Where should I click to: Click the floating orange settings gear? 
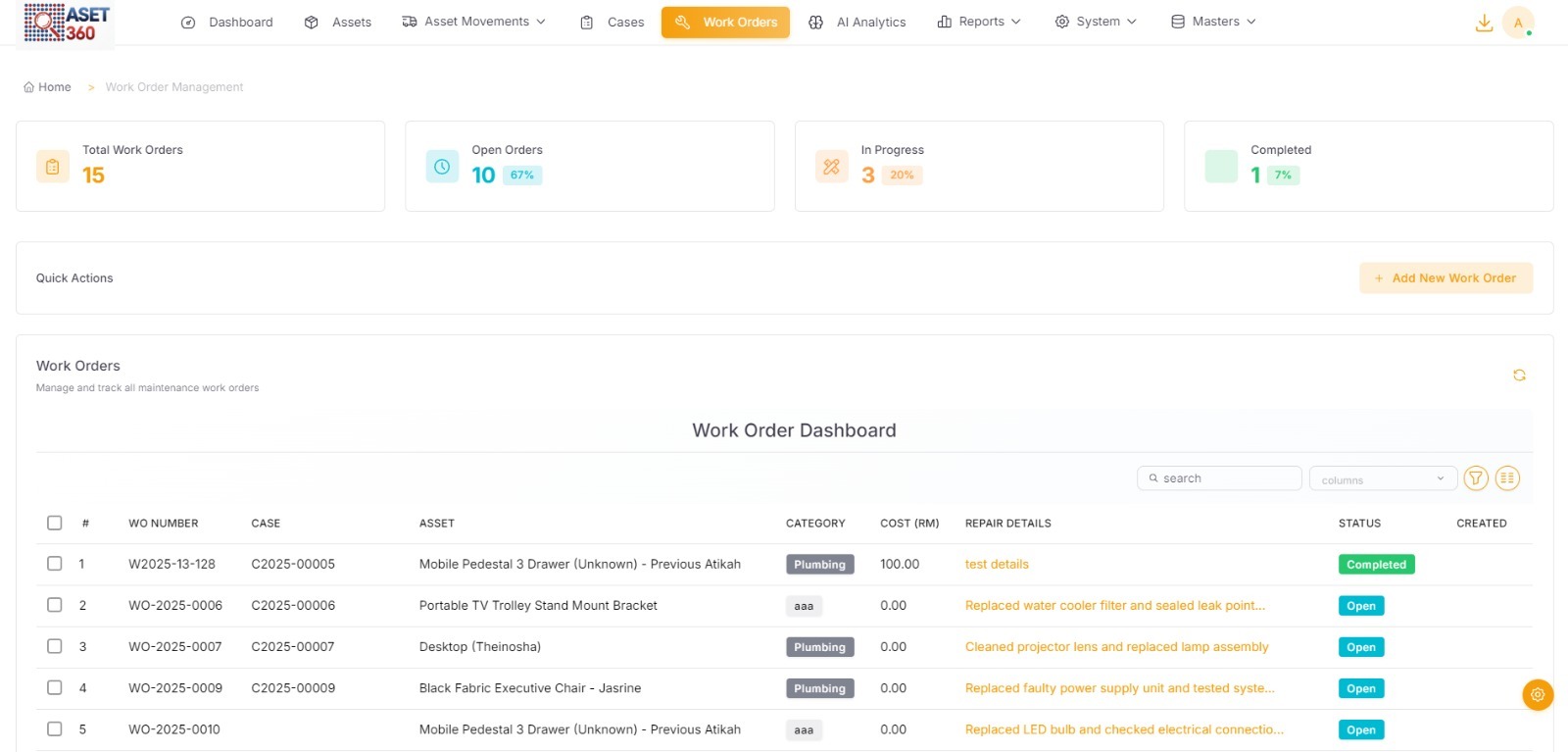tap(1538, 695)
